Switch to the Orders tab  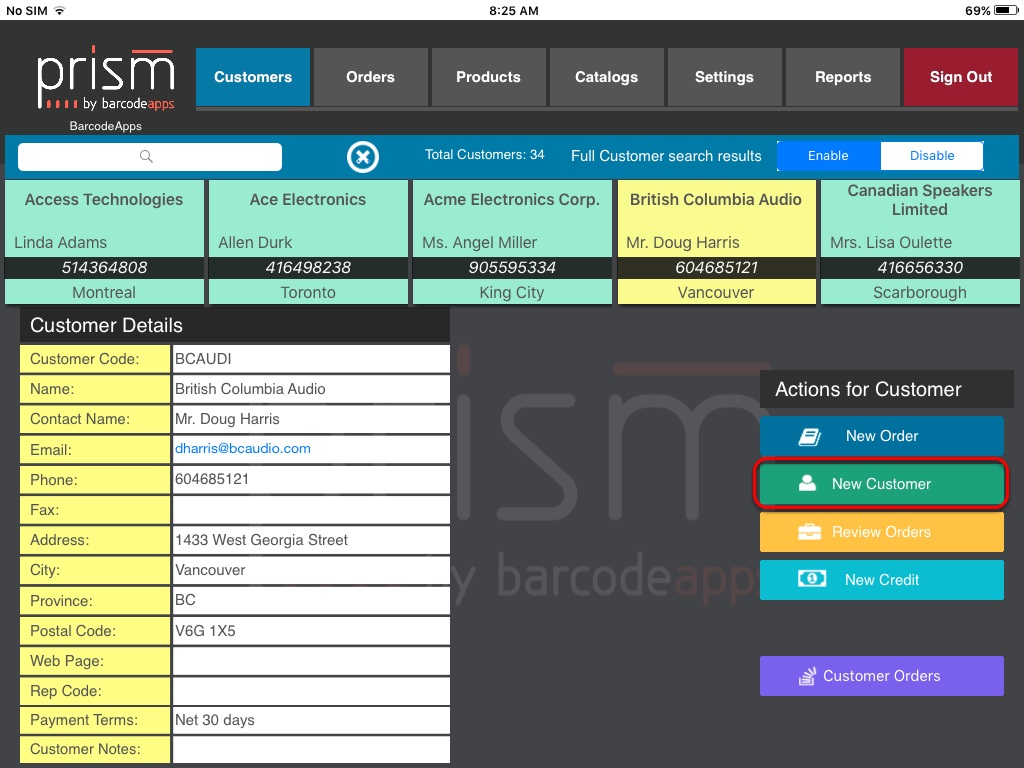coord(370,77)
